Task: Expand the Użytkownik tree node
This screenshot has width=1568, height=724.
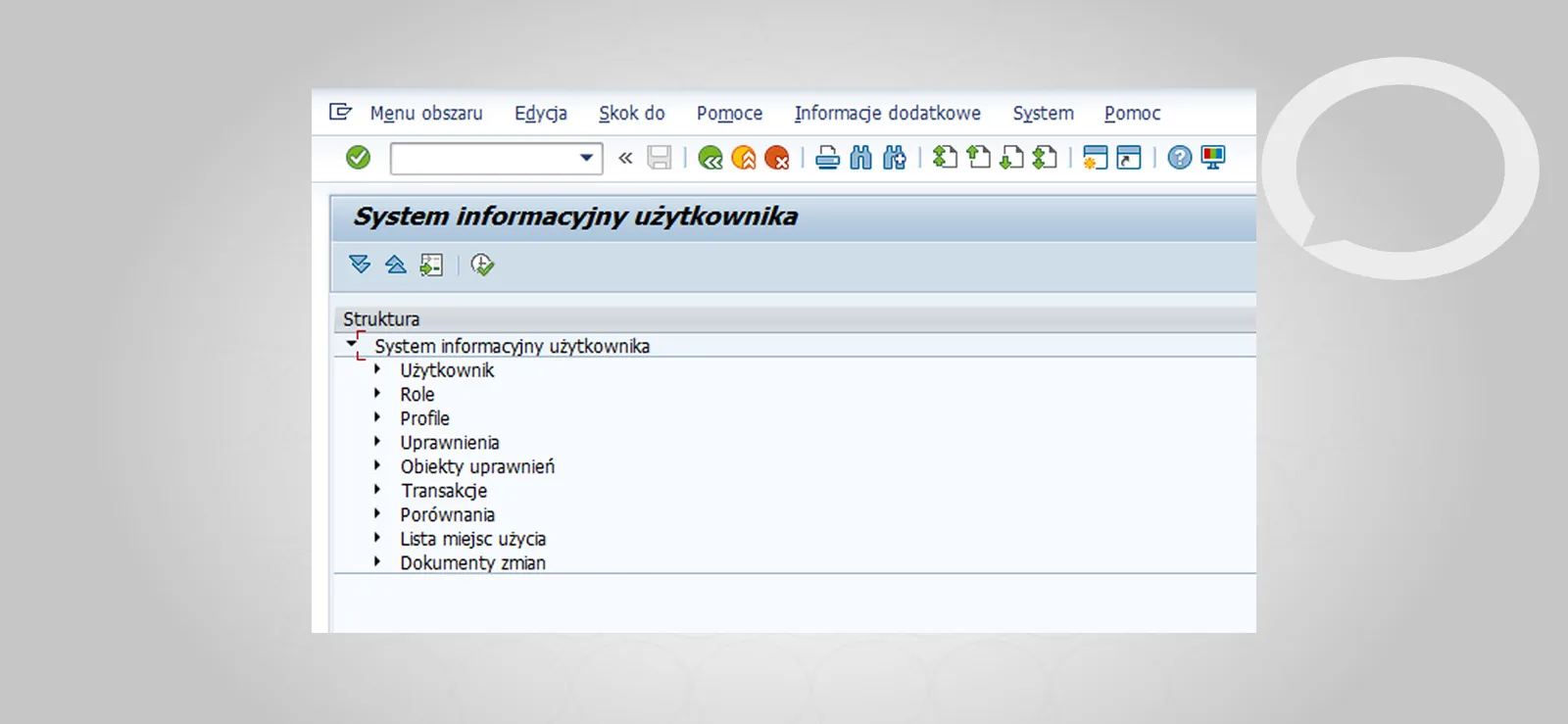Action: (x=377, y=370)
